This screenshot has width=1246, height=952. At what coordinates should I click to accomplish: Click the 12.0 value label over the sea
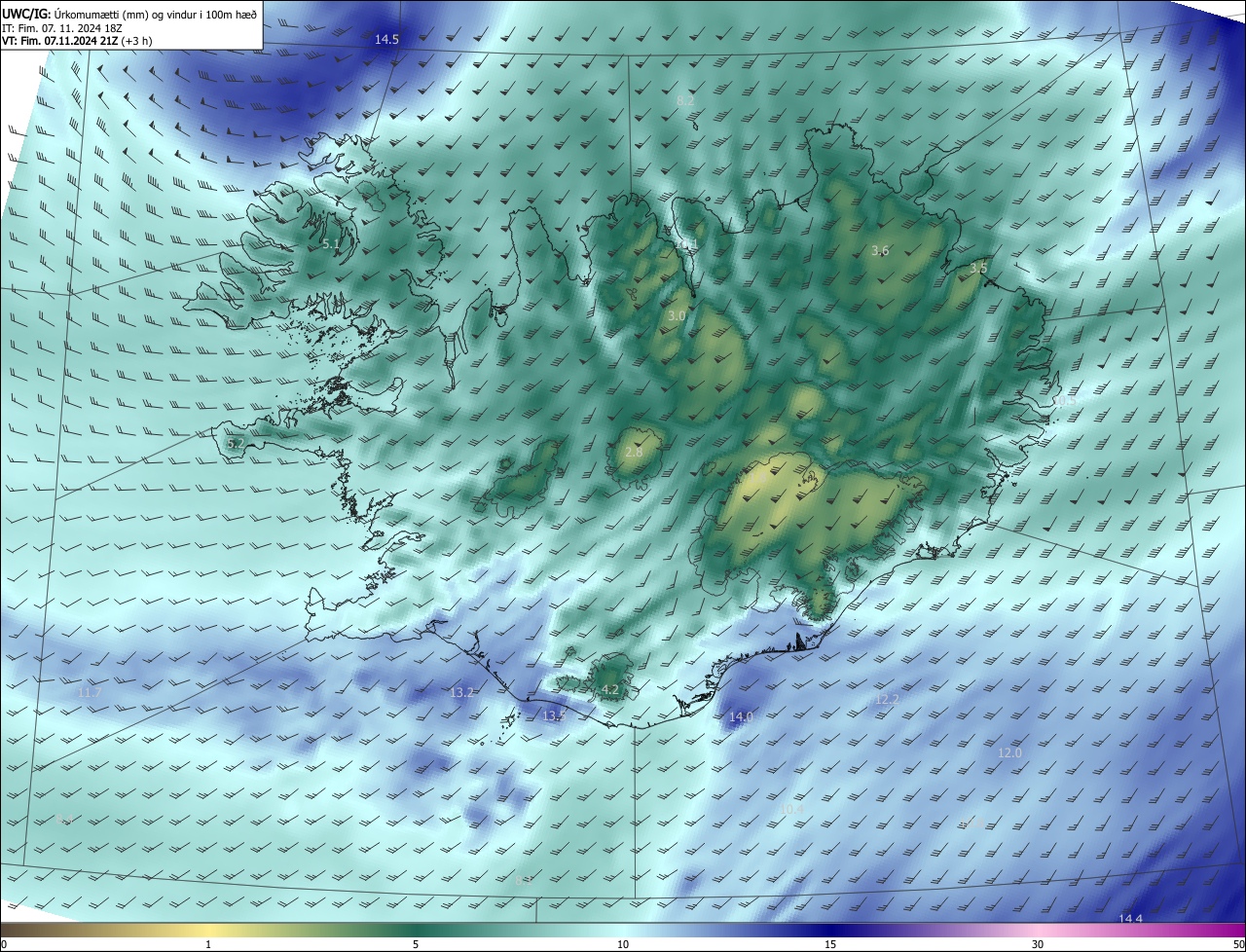[1010, 753]
